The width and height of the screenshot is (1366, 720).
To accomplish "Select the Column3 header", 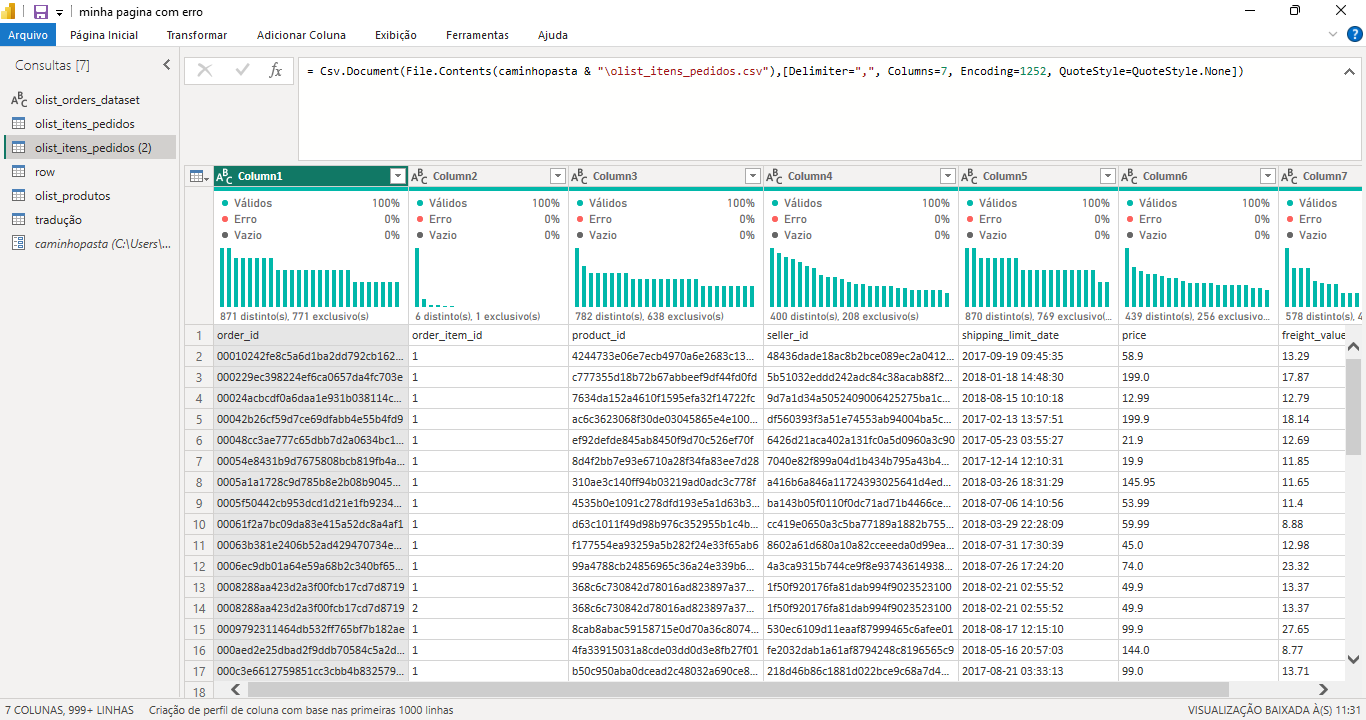I will [x=666, y=176].
